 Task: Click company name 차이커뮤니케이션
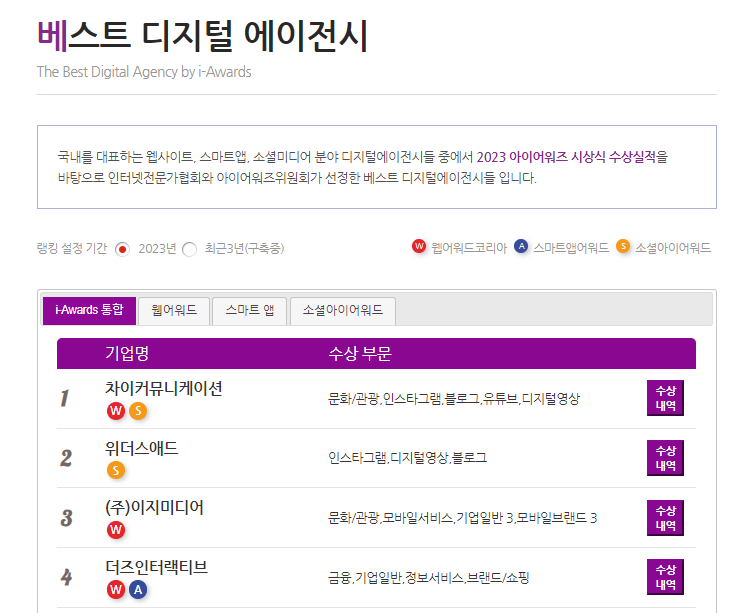coord(164,388)
